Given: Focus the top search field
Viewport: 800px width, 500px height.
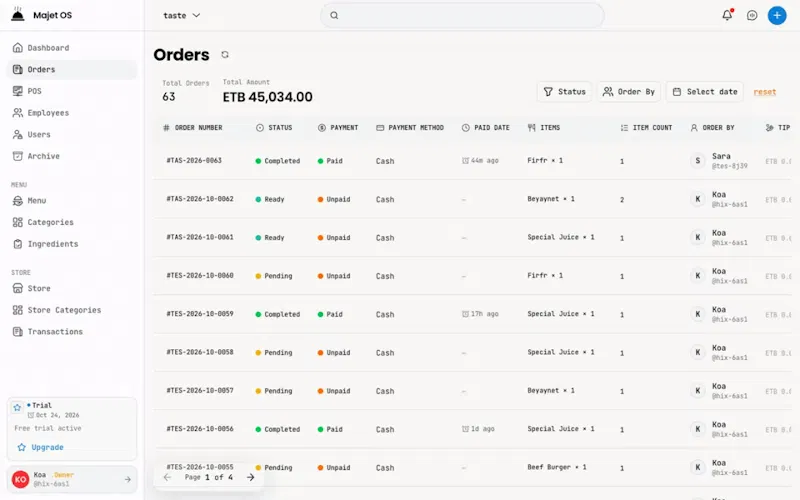Looking at the screenshot, I should point(462,15).
